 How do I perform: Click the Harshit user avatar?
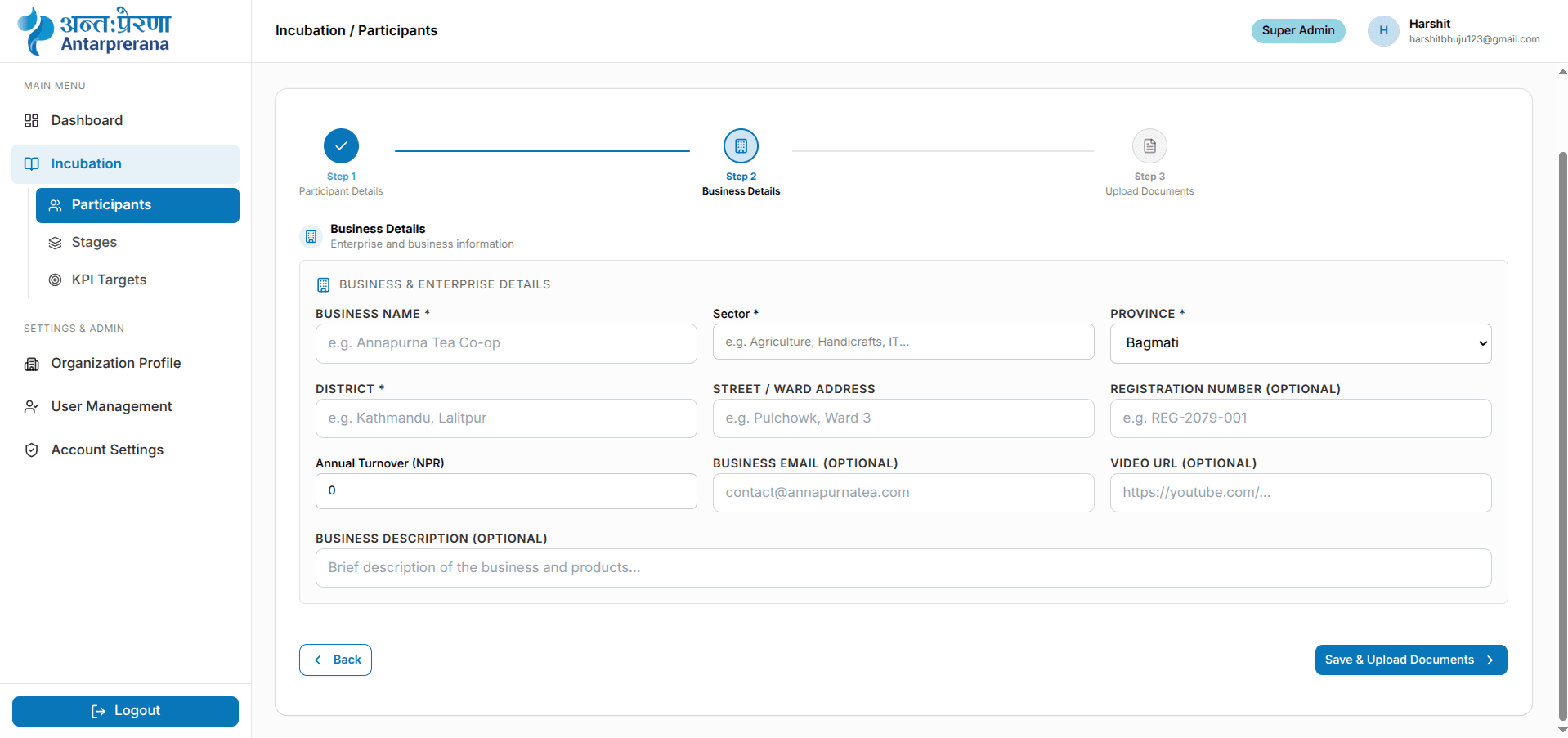pyautogui.click(x=1383, y=30)
